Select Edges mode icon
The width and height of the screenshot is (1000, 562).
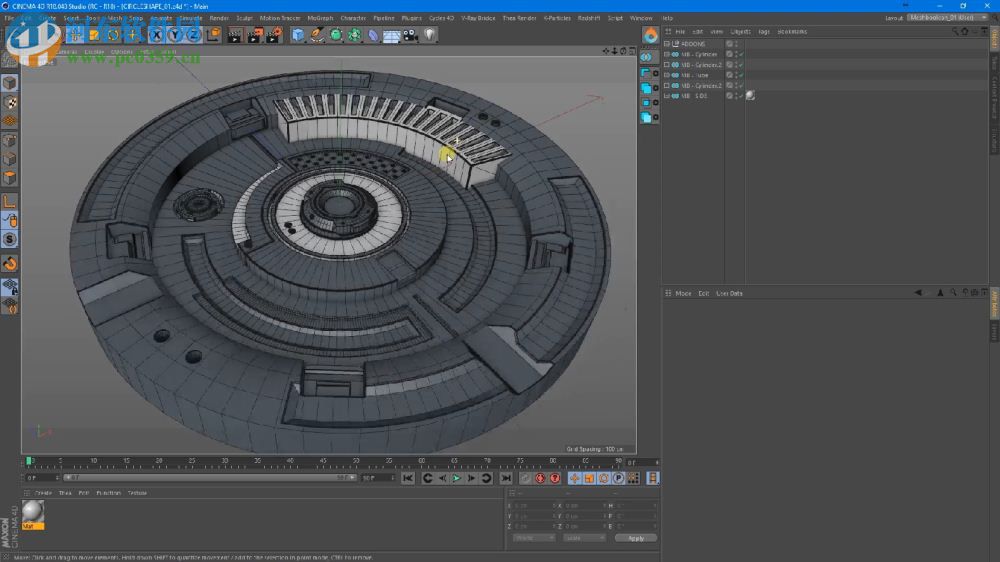coord(10,159)
